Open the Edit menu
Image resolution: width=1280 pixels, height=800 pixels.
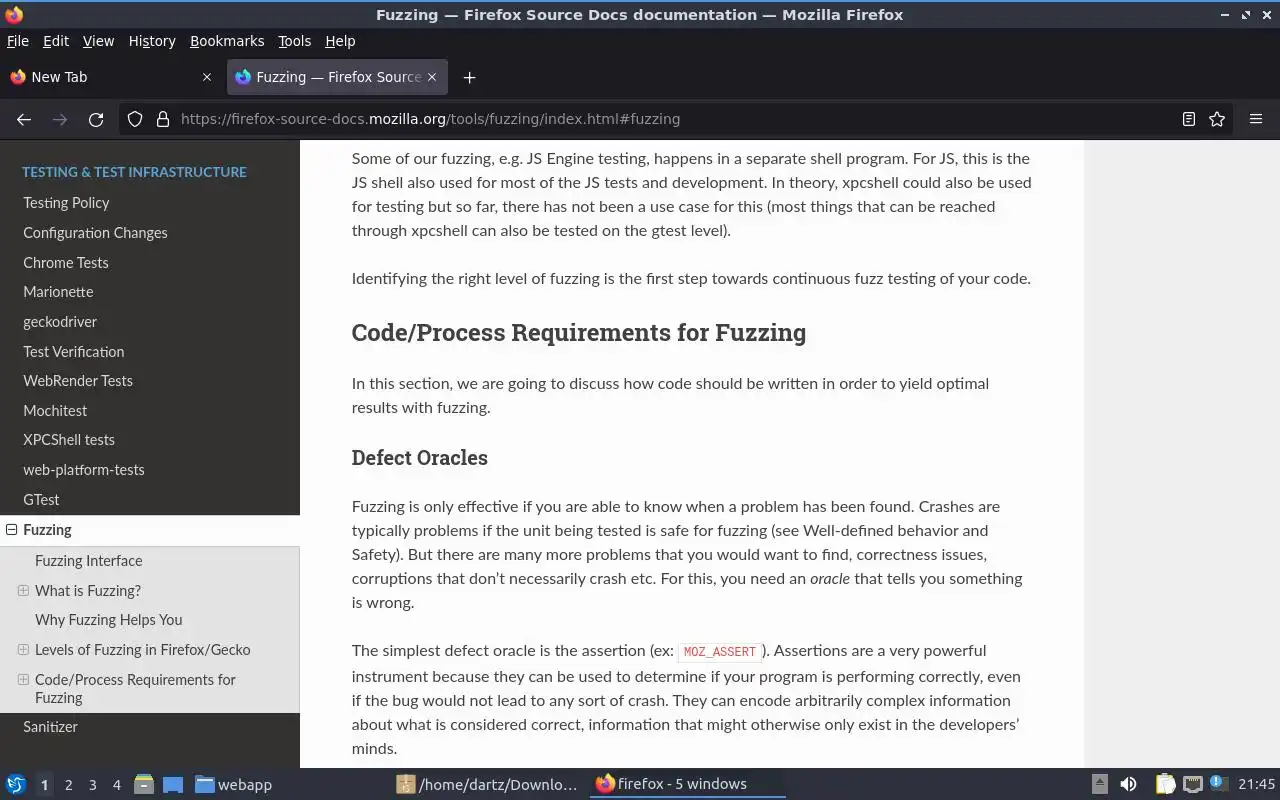56,41
